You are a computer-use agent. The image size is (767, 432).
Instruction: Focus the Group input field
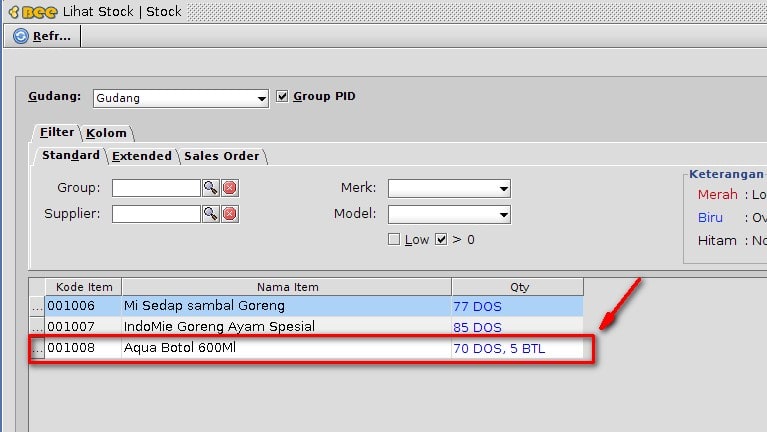[156, 188]
